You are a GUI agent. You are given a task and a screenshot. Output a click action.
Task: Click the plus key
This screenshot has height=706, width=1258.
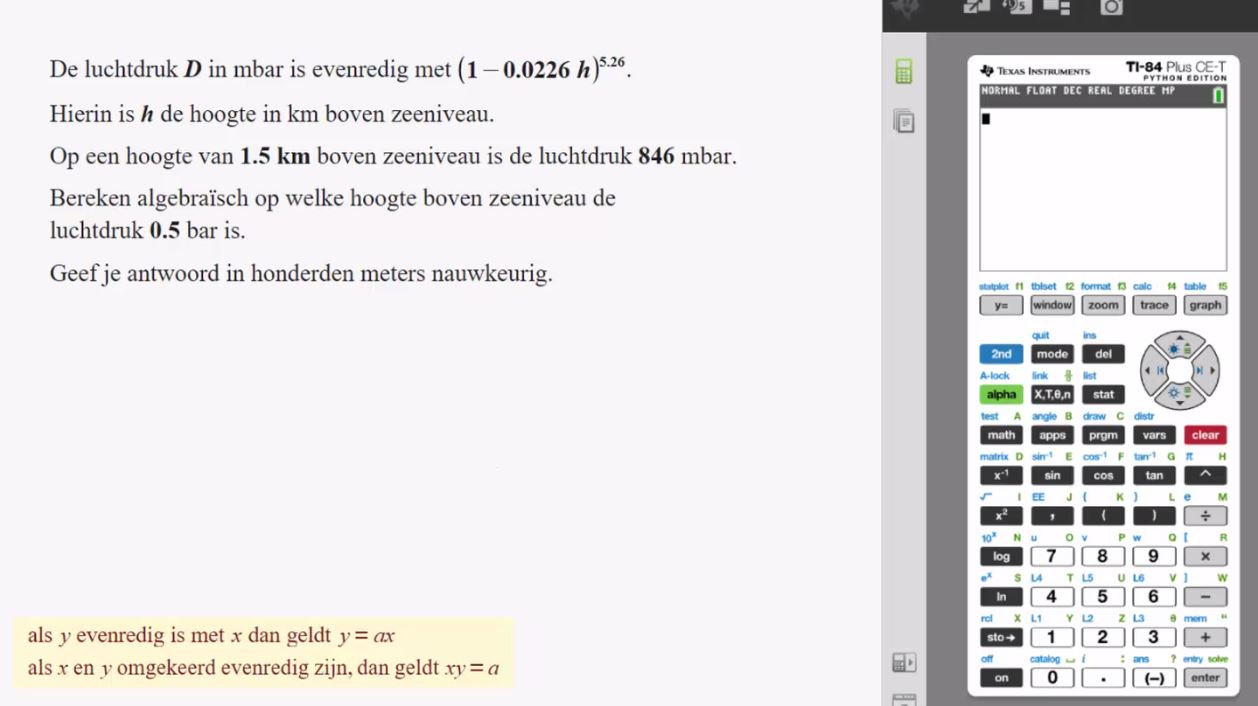pos(1205,637)
